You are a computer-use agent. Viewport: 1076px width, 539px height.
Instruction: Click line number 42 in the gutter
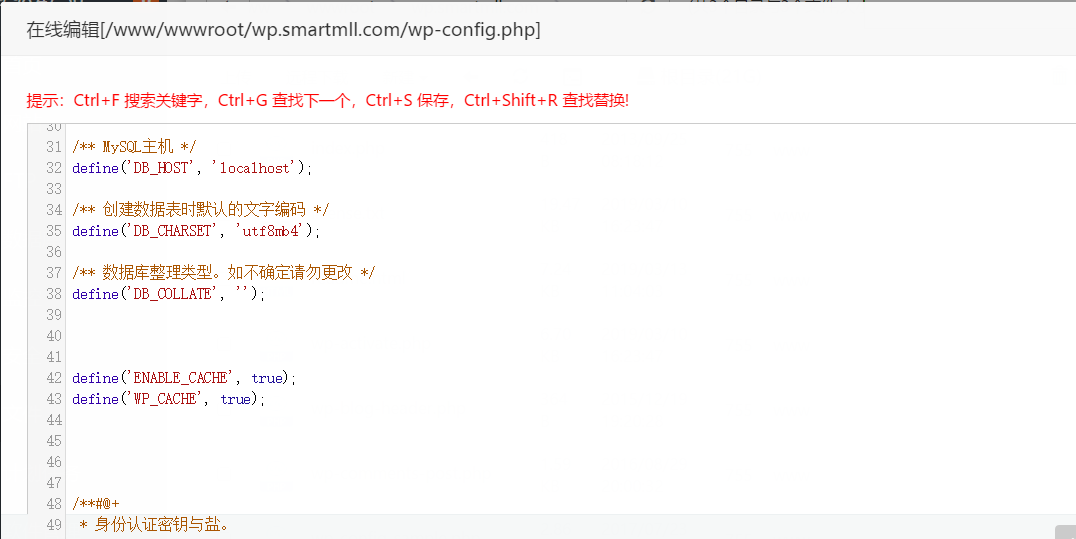54,378
